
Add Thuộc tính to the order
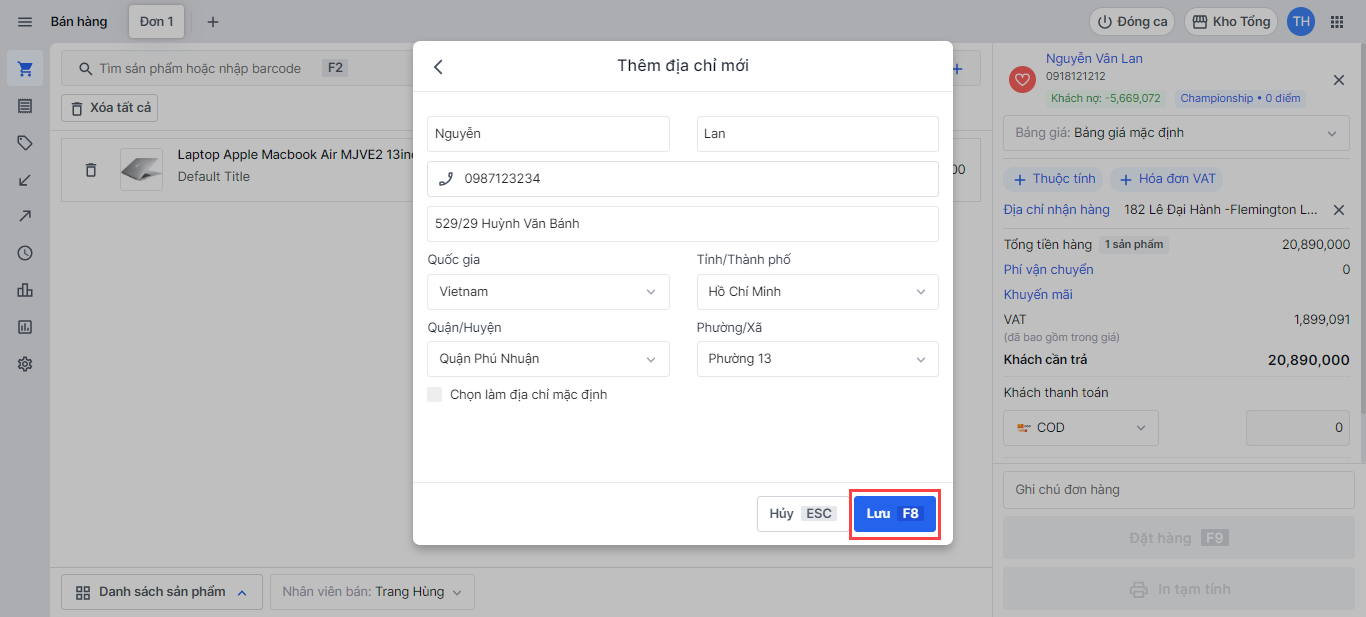coord(1054,179)
